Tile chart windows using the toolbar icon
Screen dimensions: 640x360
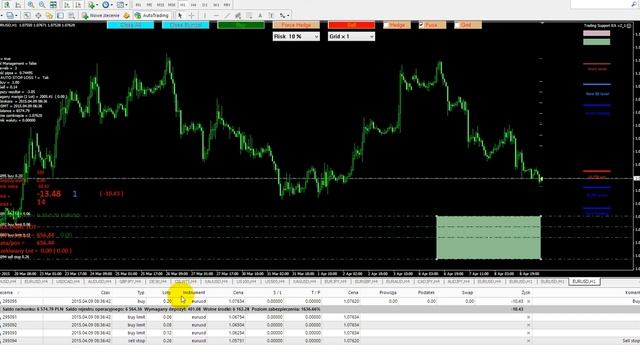[x=53, y=5]
